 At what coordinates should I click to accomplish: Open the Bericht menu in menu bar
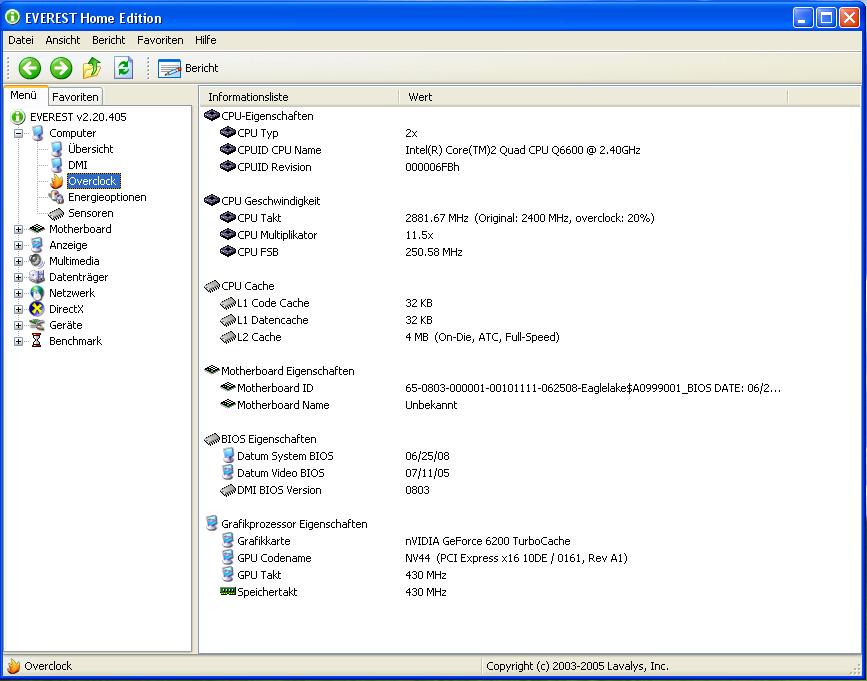point(109,40)
